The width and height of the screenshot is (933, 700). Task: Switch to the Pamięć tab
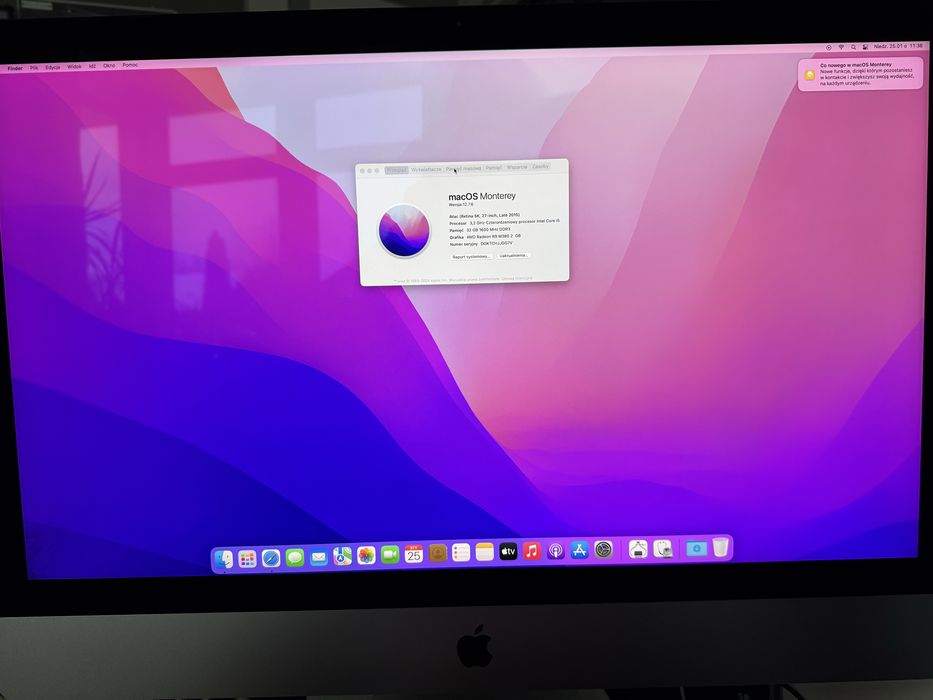coord(493,168)
